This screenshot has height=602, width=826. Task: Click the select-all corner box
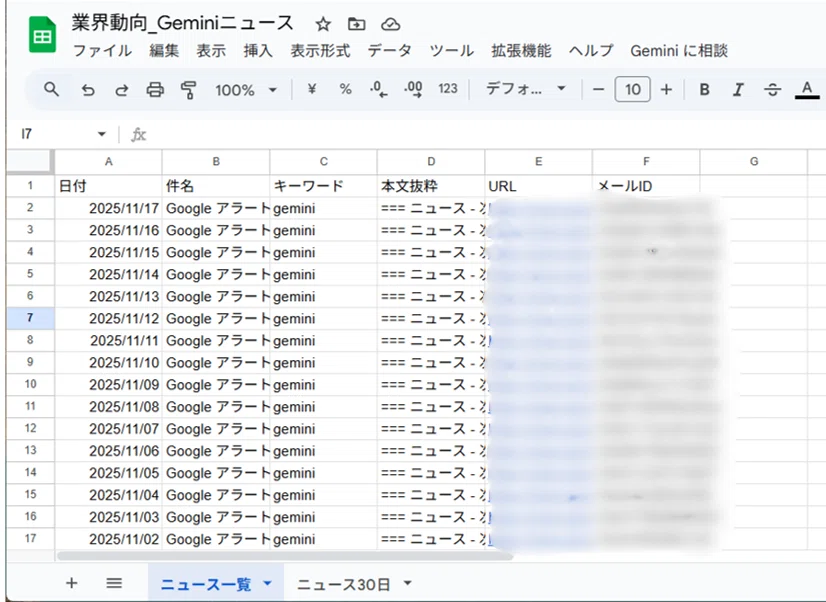pos(30,162)
